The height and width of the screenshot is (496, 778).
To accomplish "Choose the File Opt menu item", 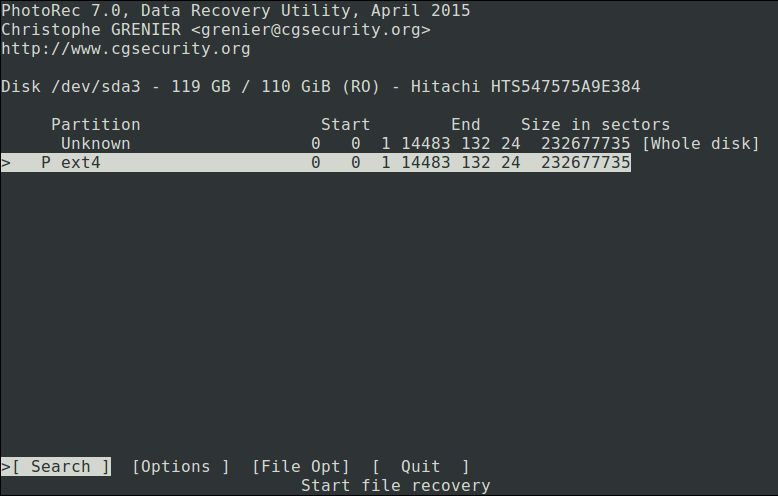I will tap(300, 466).
